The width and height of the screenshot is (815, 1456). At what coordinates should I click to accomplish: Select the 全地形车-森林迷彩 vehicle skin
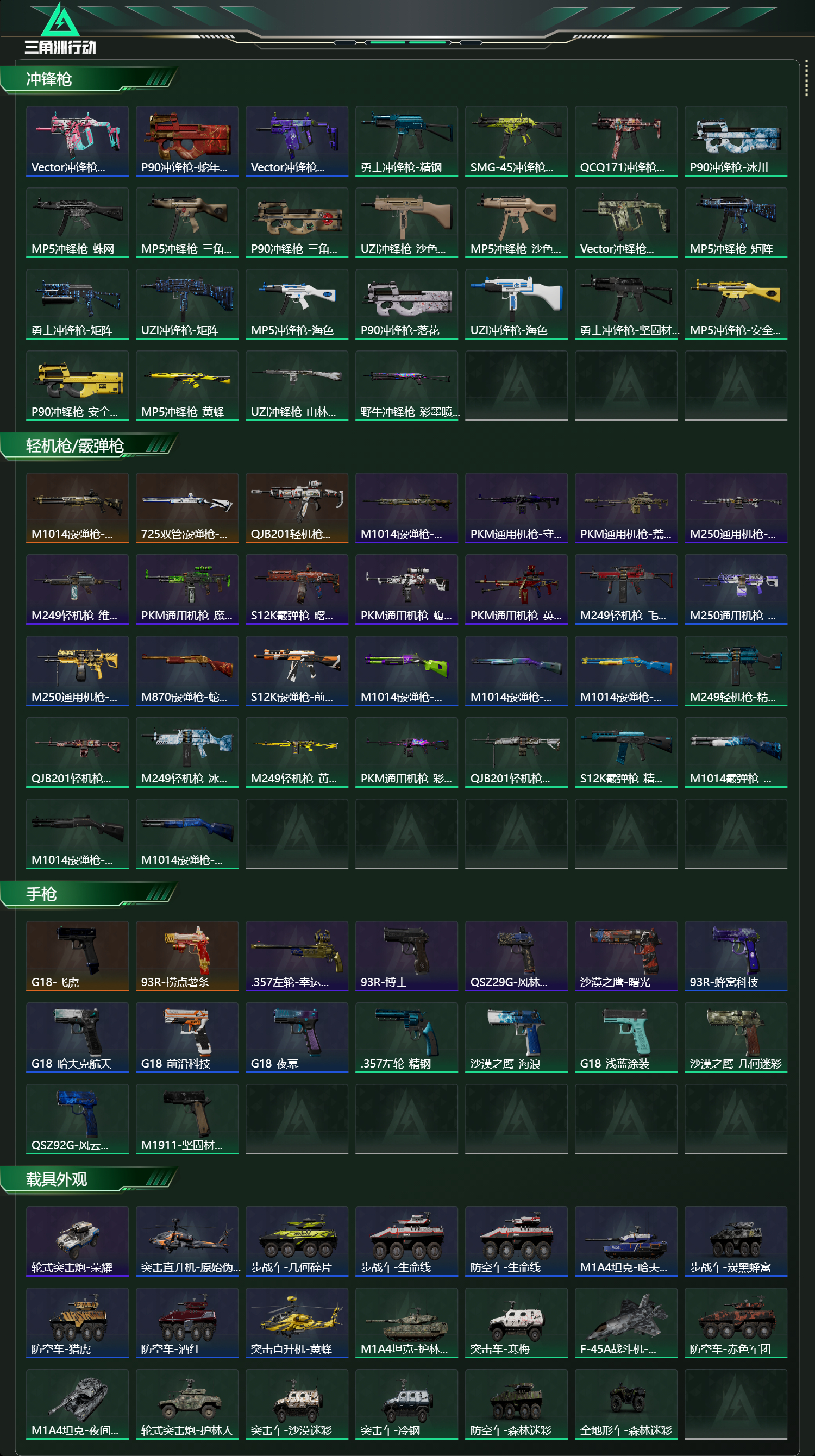click(626, 1404)
